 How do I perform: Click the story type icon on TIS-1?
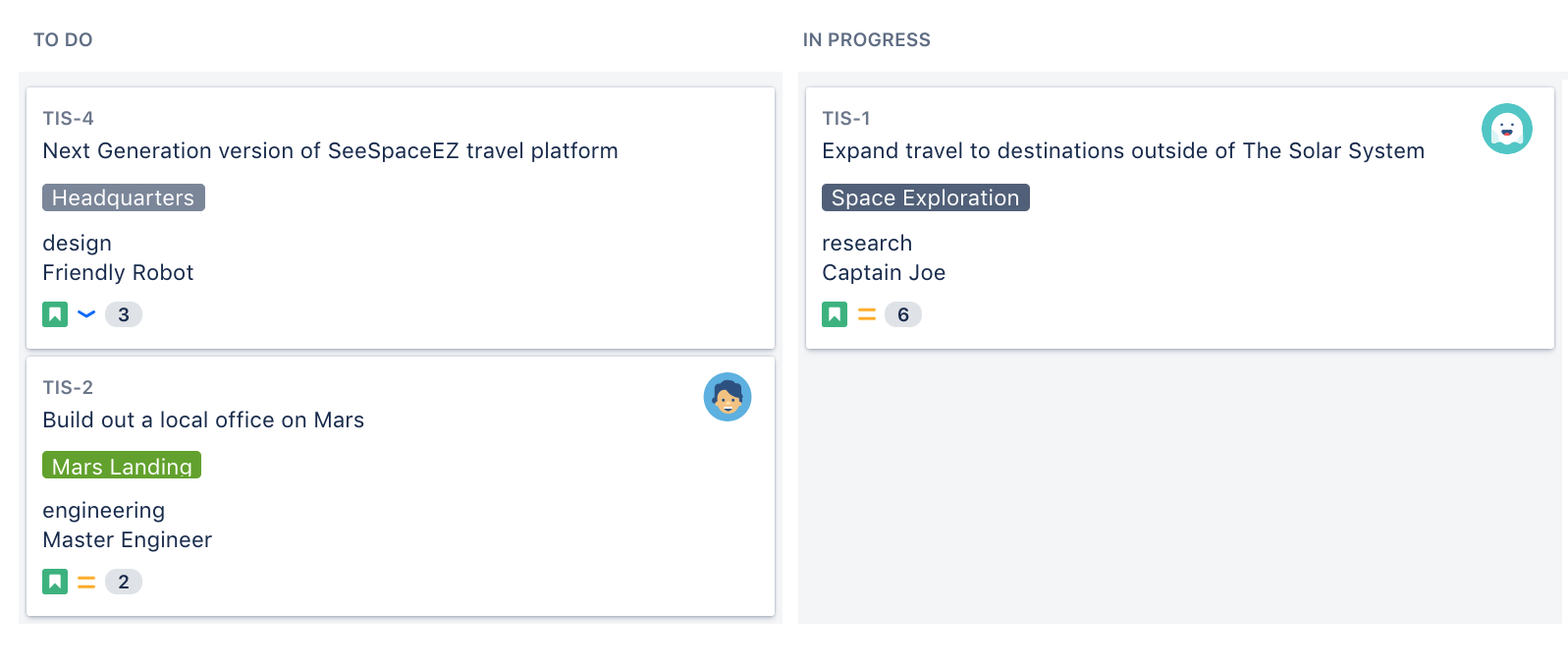[835, 314]
